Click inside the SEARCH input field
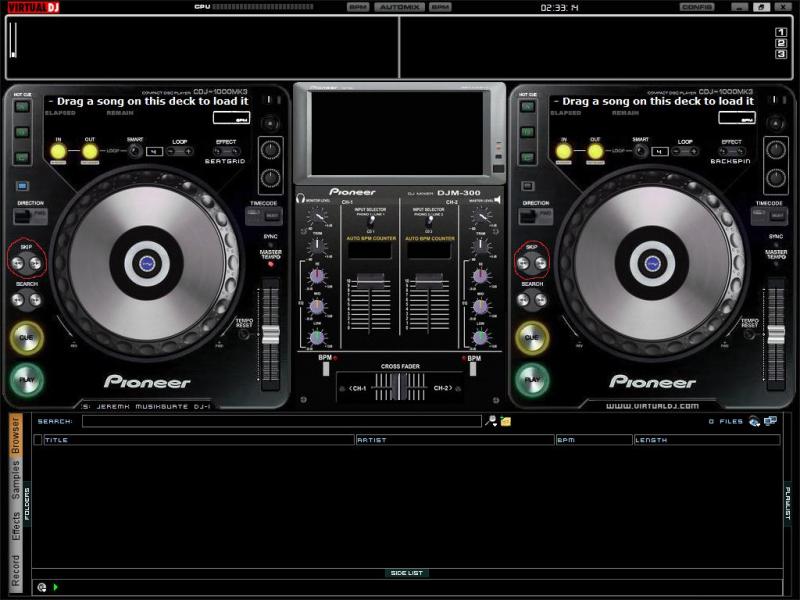The image size is (800, 600). click(282, 421)
